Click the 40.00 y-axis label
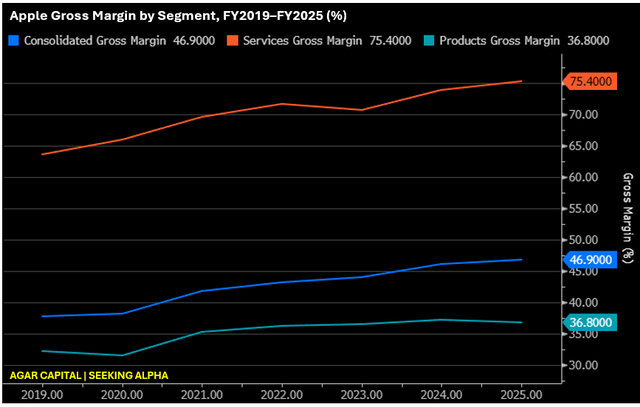 (x=584, y=302)
